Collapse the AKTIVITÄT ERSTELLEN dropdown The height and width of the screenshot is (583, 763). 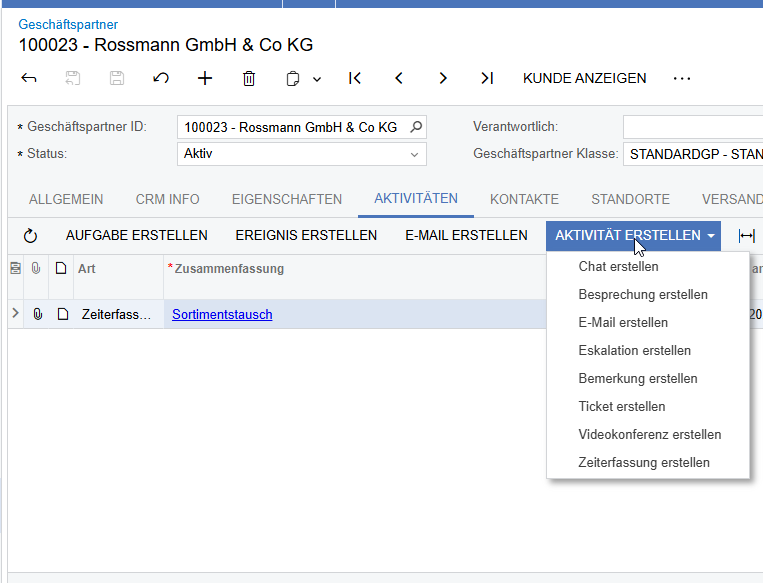click(633, 236)
